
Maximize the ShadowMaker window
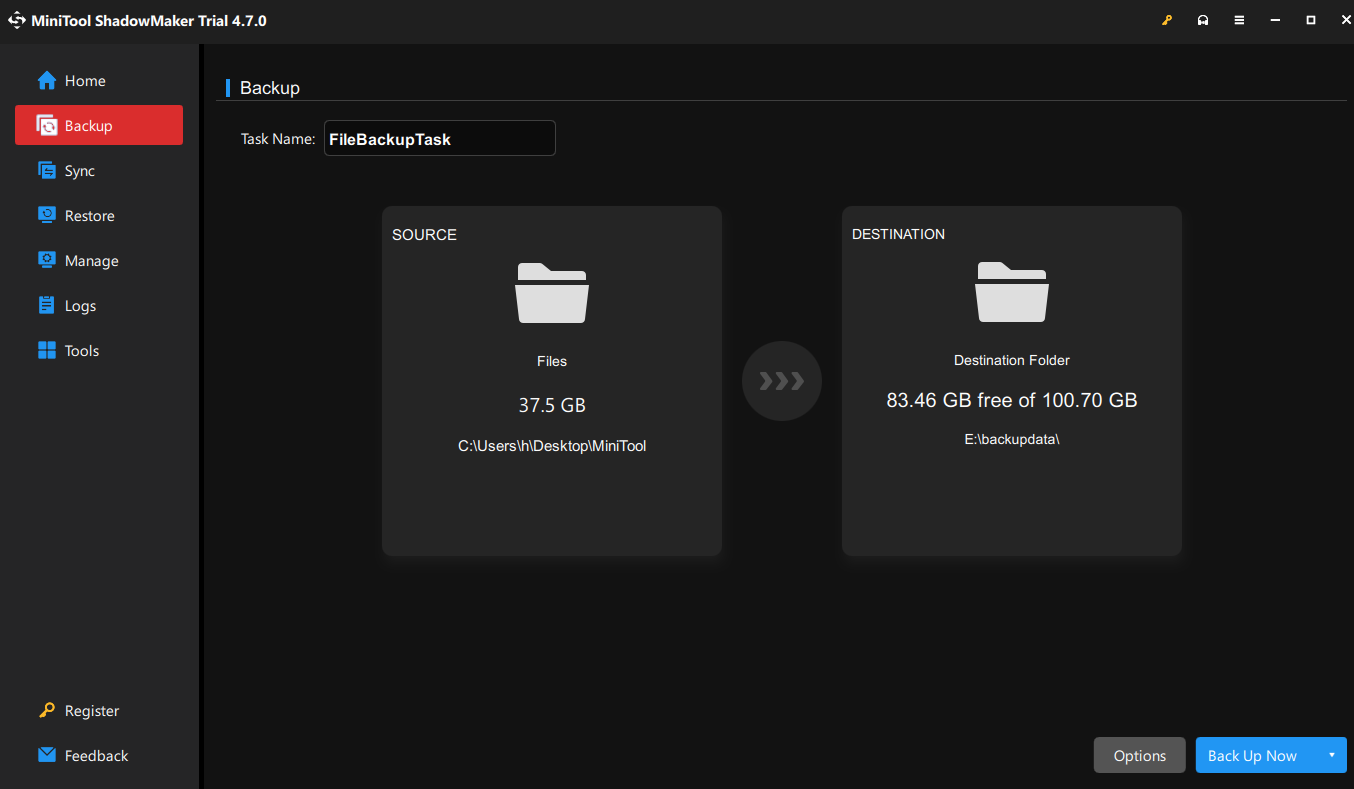1311,20
